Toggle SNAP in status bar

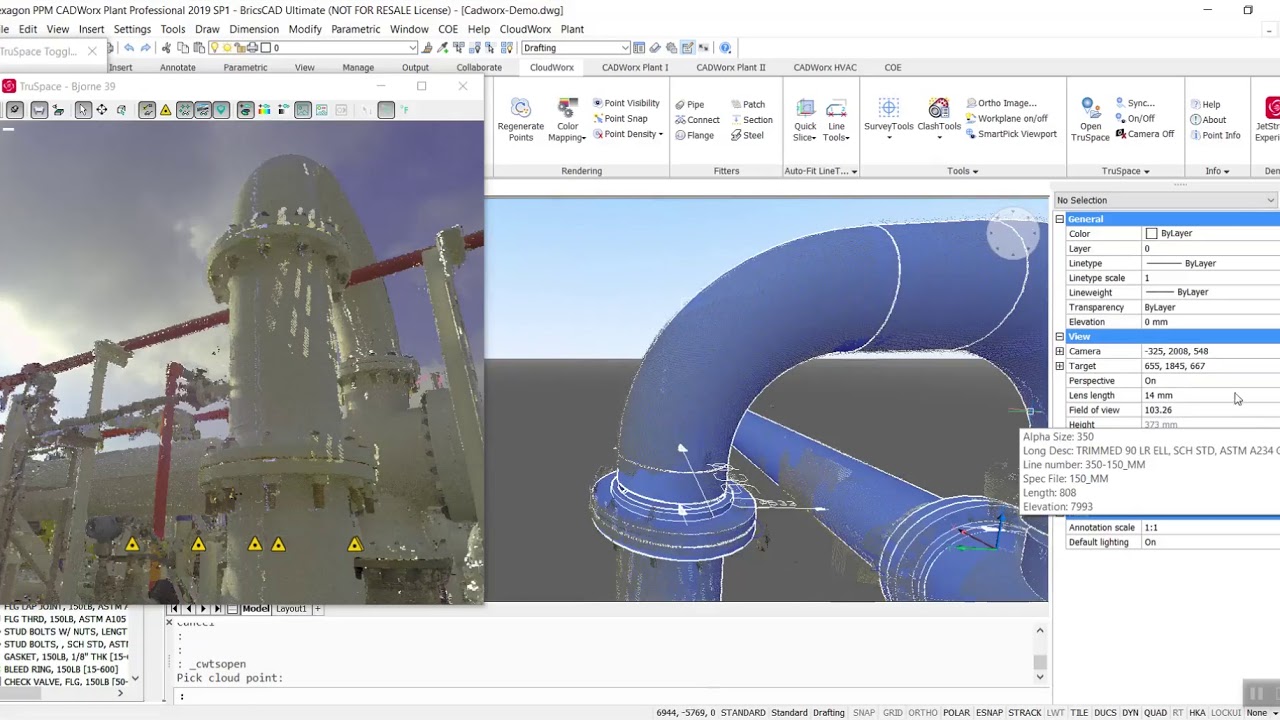pyautogui.click(x=864, y=713)
